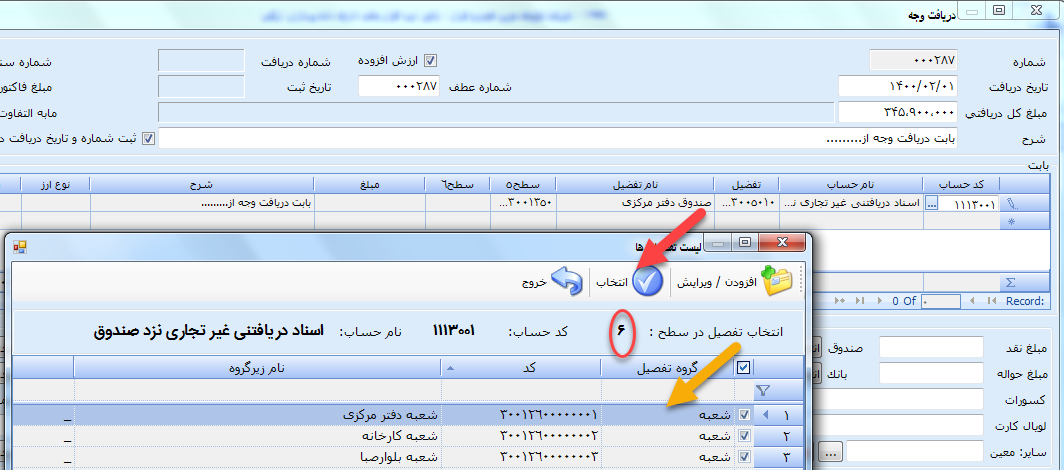Viewport: 1064px width, 470px height.
Task: Click the شرح description text field
Action: (x=558, y=138)
